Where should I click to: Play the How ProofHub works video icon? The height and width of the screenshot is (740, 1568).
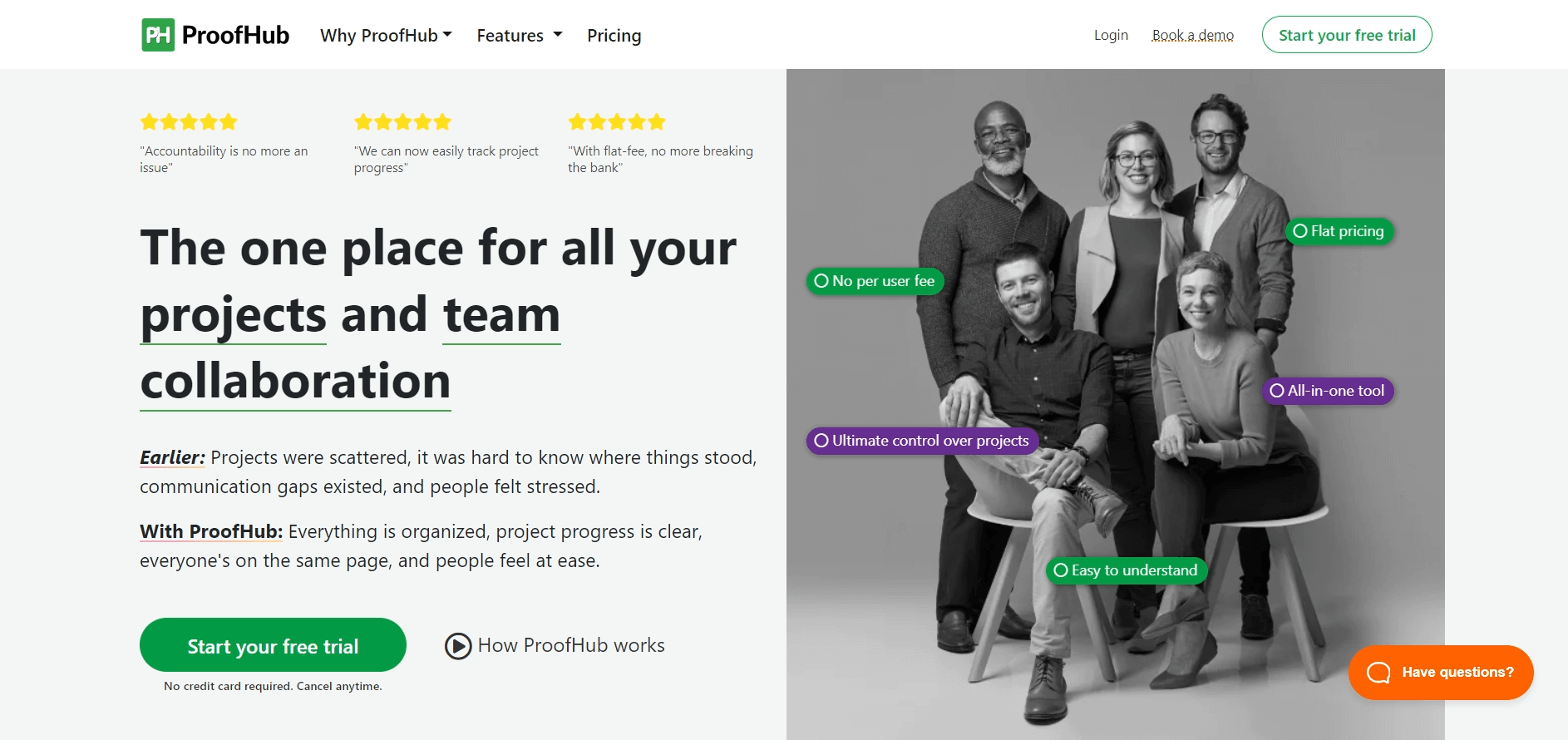click(458, 646)
